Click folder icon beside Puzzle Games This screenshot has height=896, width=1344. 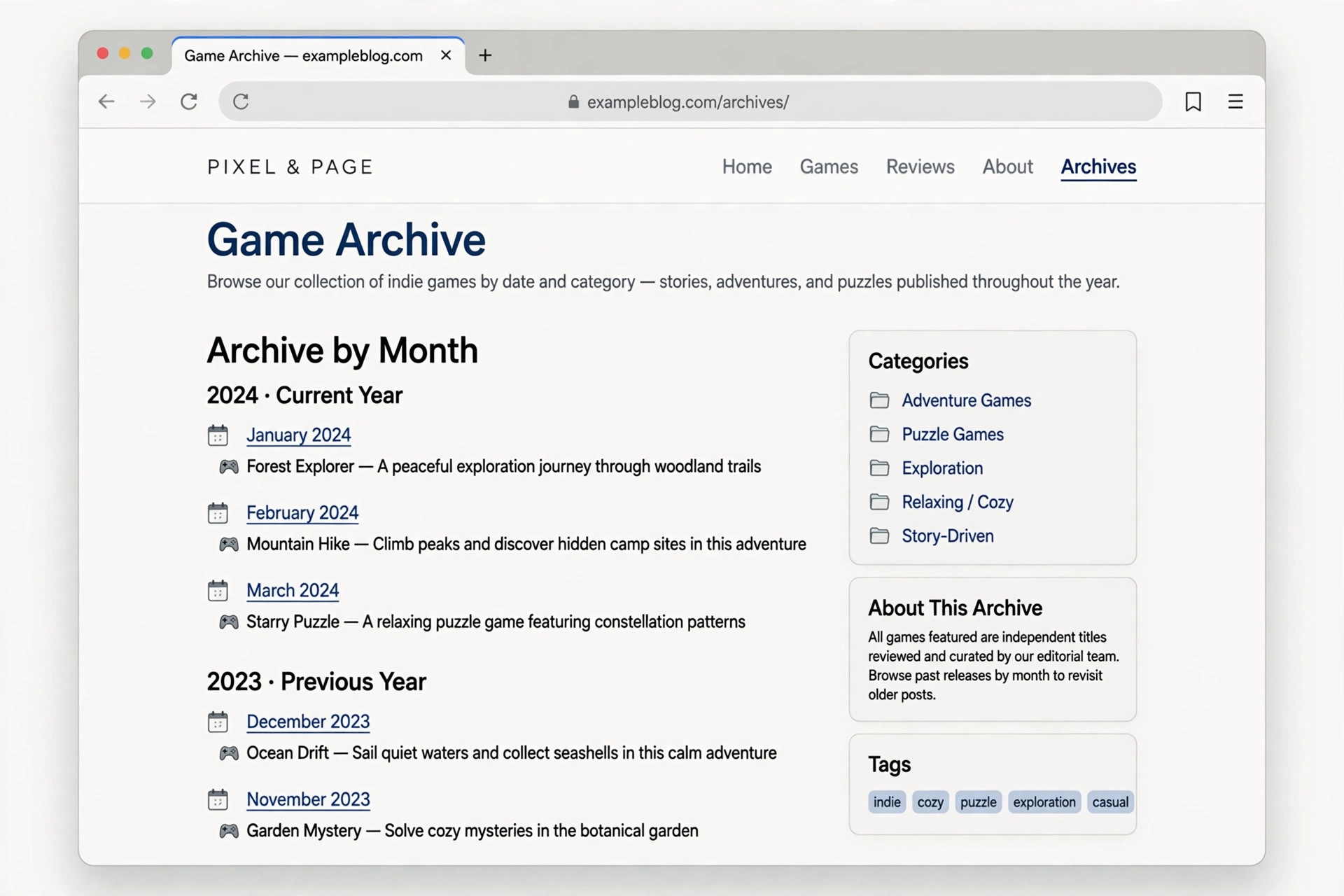879,434
